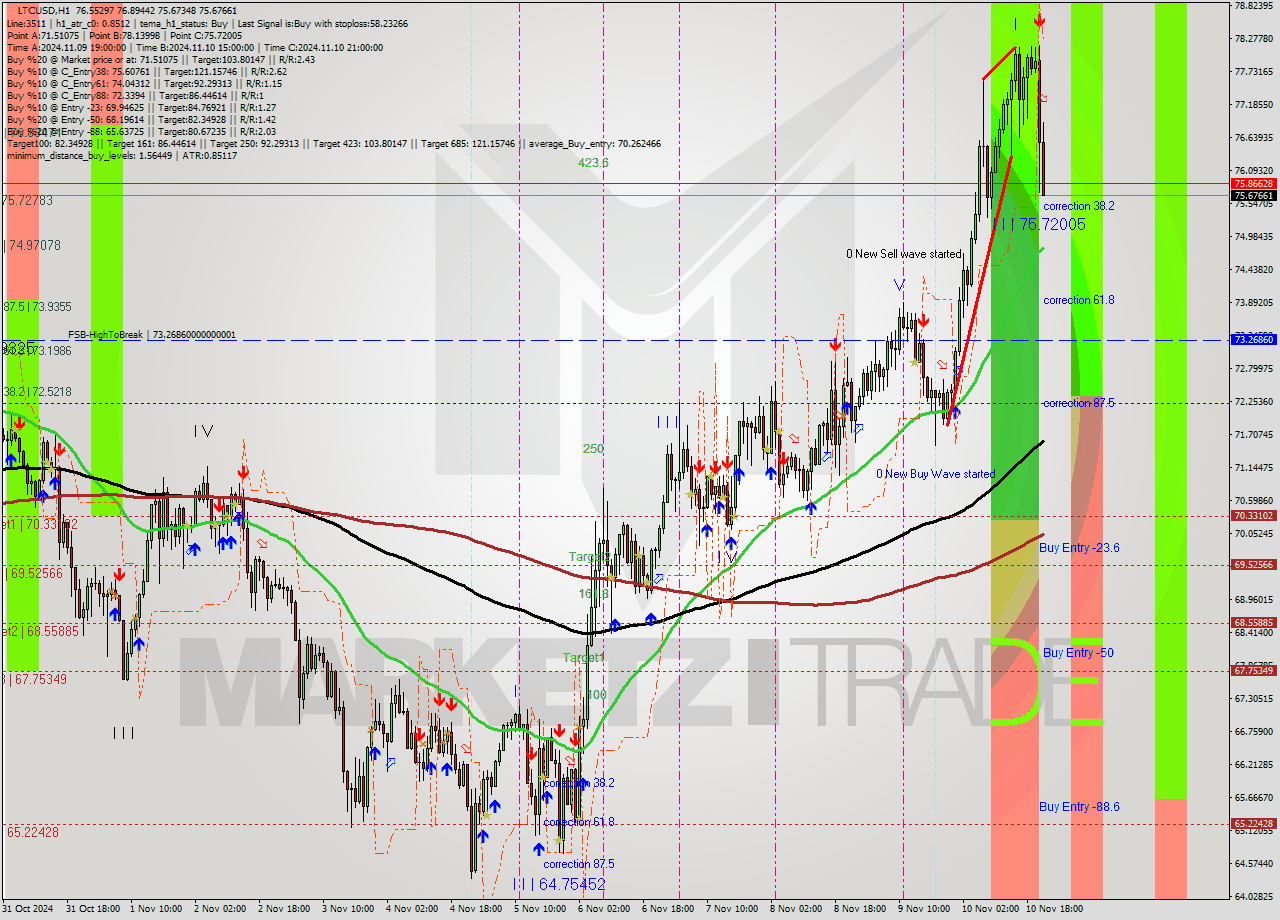Screen dimensions: 1280x920
Task: Click the red '69.52566' price tag
Action: [1254, 565]
